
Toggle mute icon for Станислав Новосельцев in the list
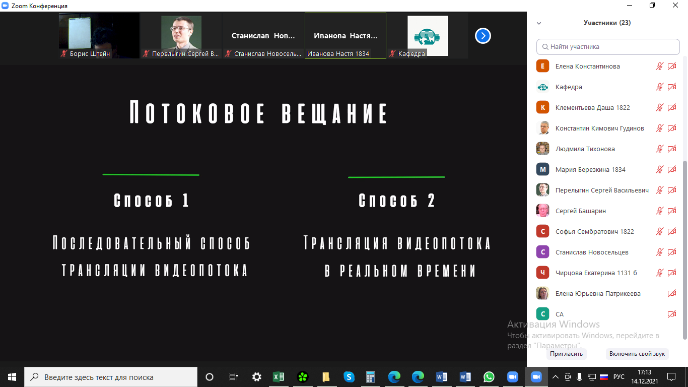(x=659, y=252)
